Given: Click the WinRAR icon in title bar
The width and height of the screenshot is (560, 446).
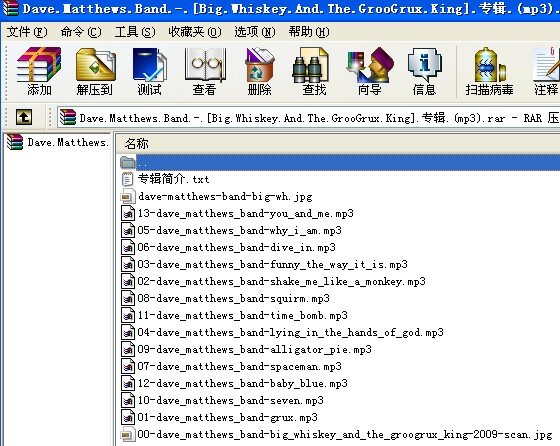Looking at the screenshot, I should [x=11, y=8].
